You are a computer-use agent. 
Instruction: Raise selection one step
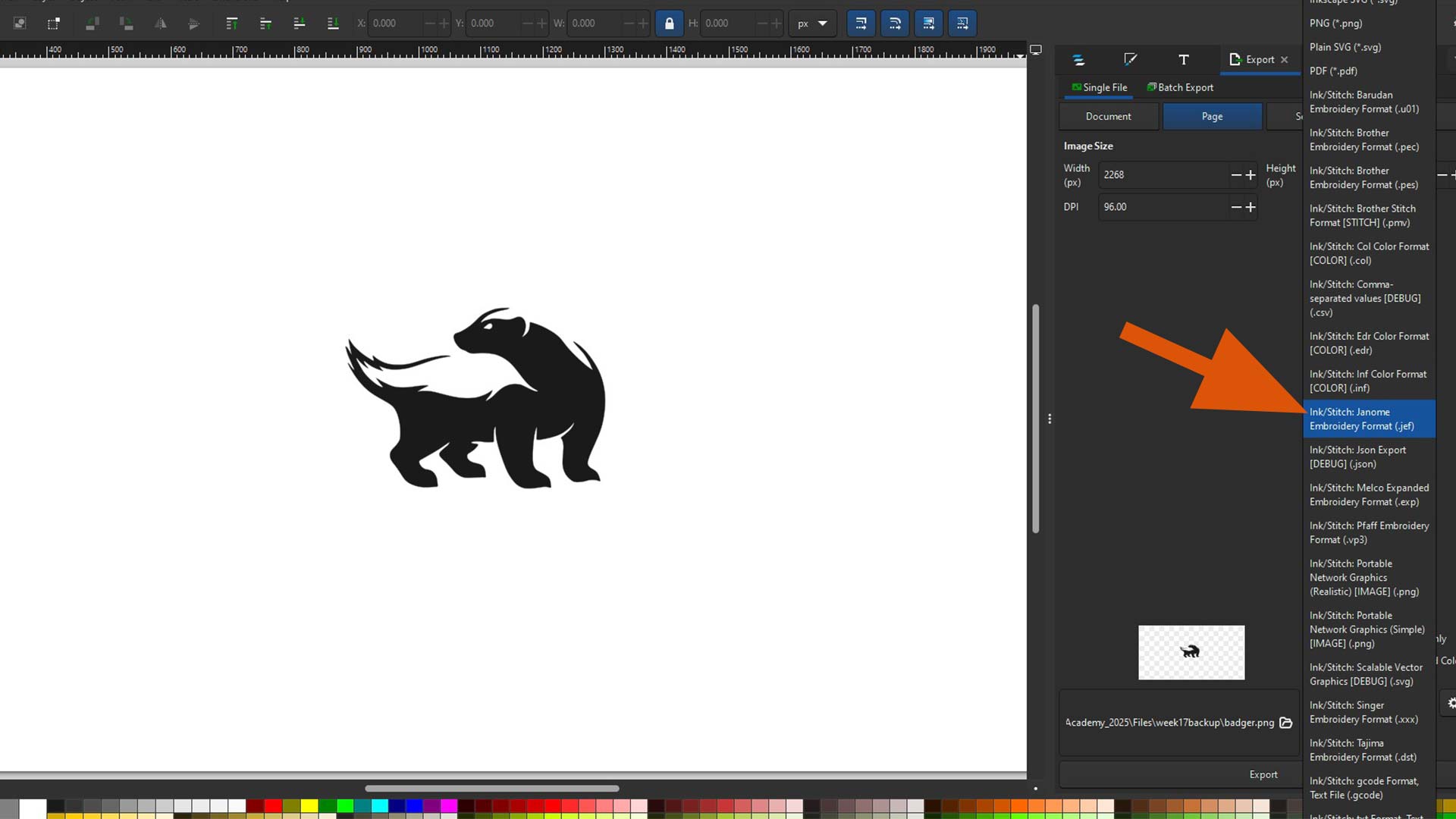coord(265,24)
